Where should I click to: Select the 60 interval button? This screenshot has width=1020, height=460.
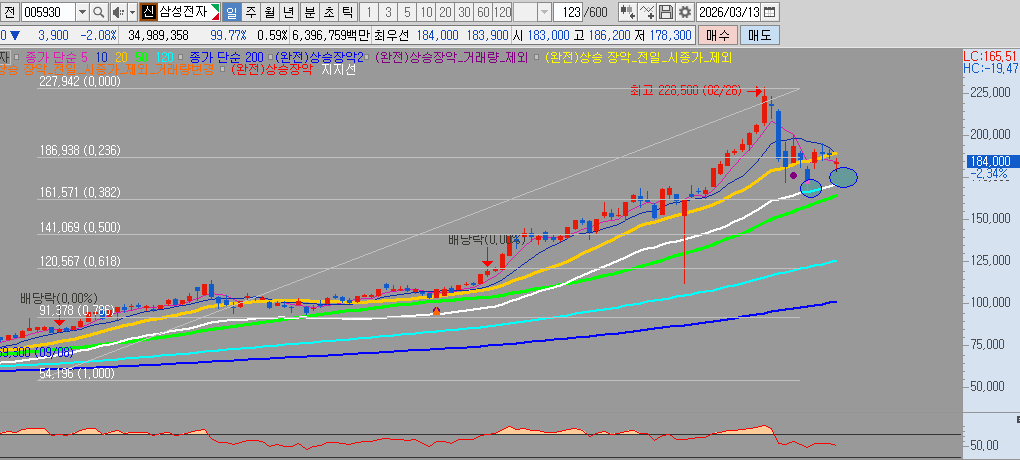tap(483, 12)
